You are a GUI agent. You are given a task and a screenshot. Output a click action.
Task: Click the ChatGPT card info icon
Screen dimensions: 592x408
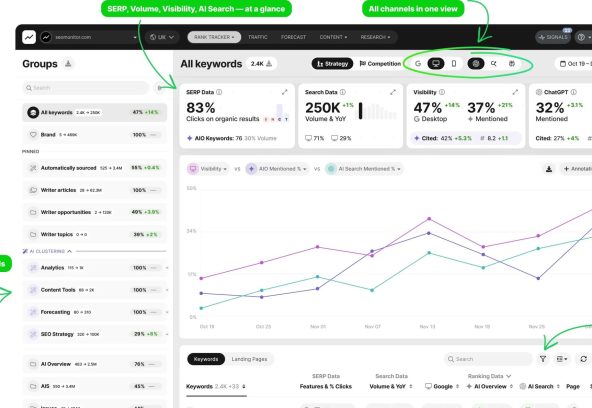click(574, 92)
